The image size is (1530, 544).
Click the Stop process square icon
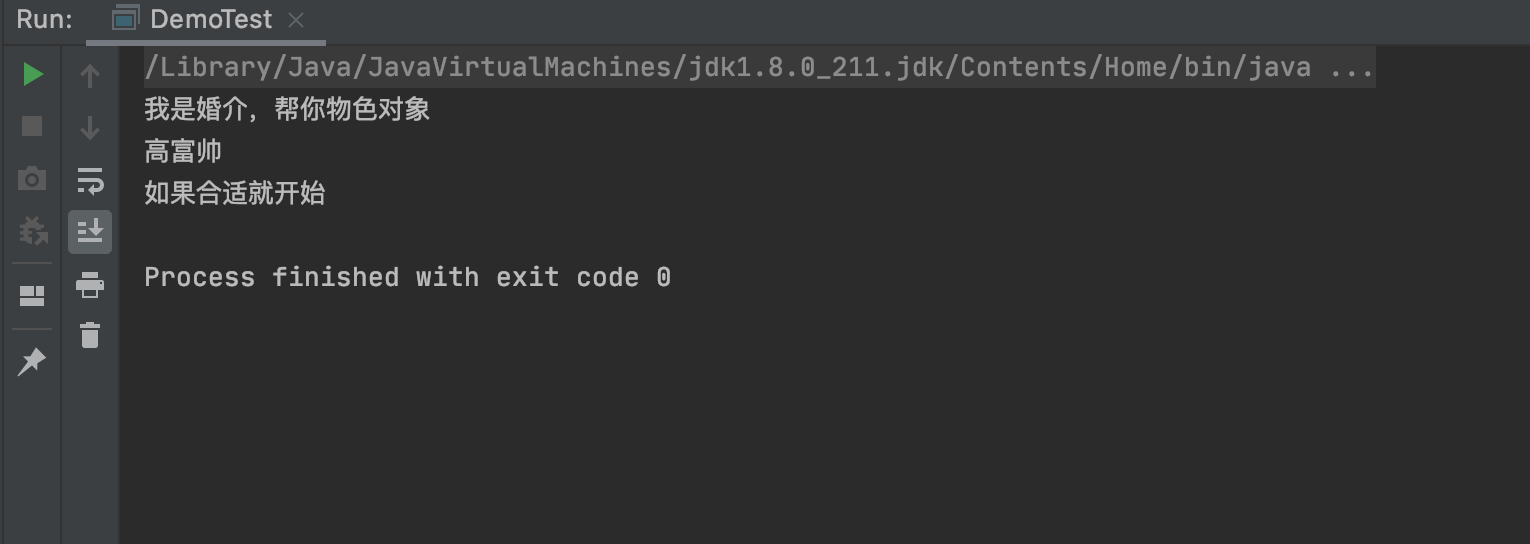point(32,126)
